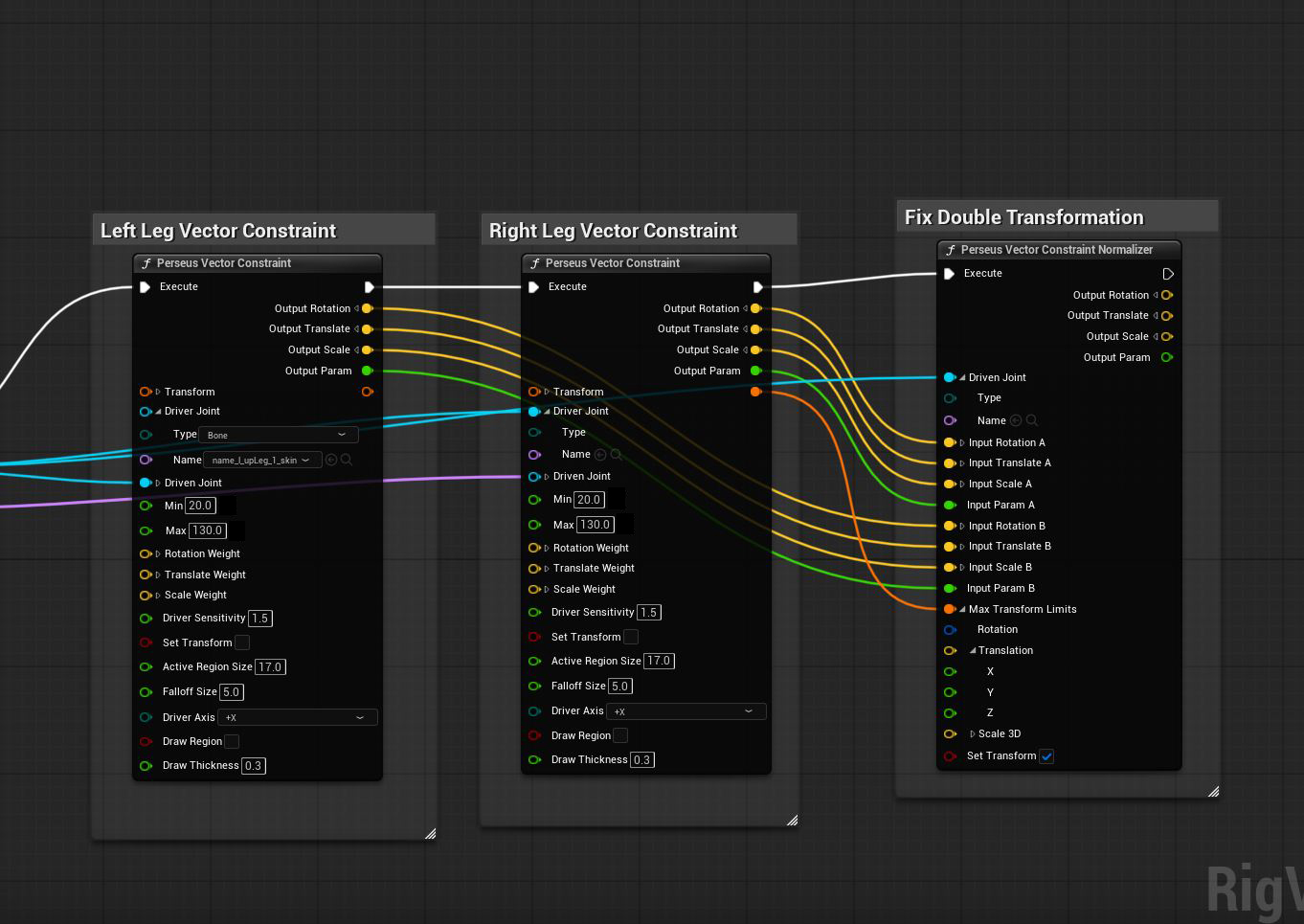
Task: Click the Falloff Size field on the Right Leg node
Action: pos(620,687)
